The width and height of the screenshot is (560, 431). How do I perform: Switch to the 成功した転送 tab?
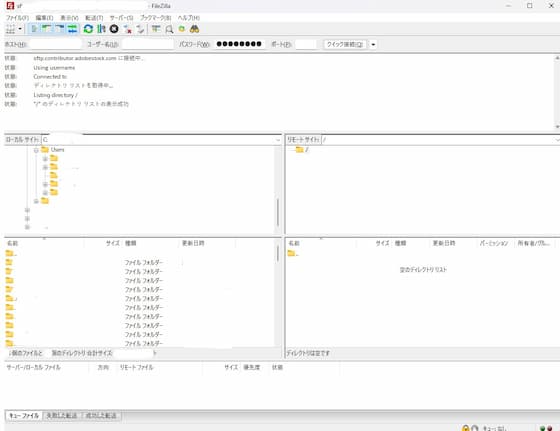tap(101, 416)
